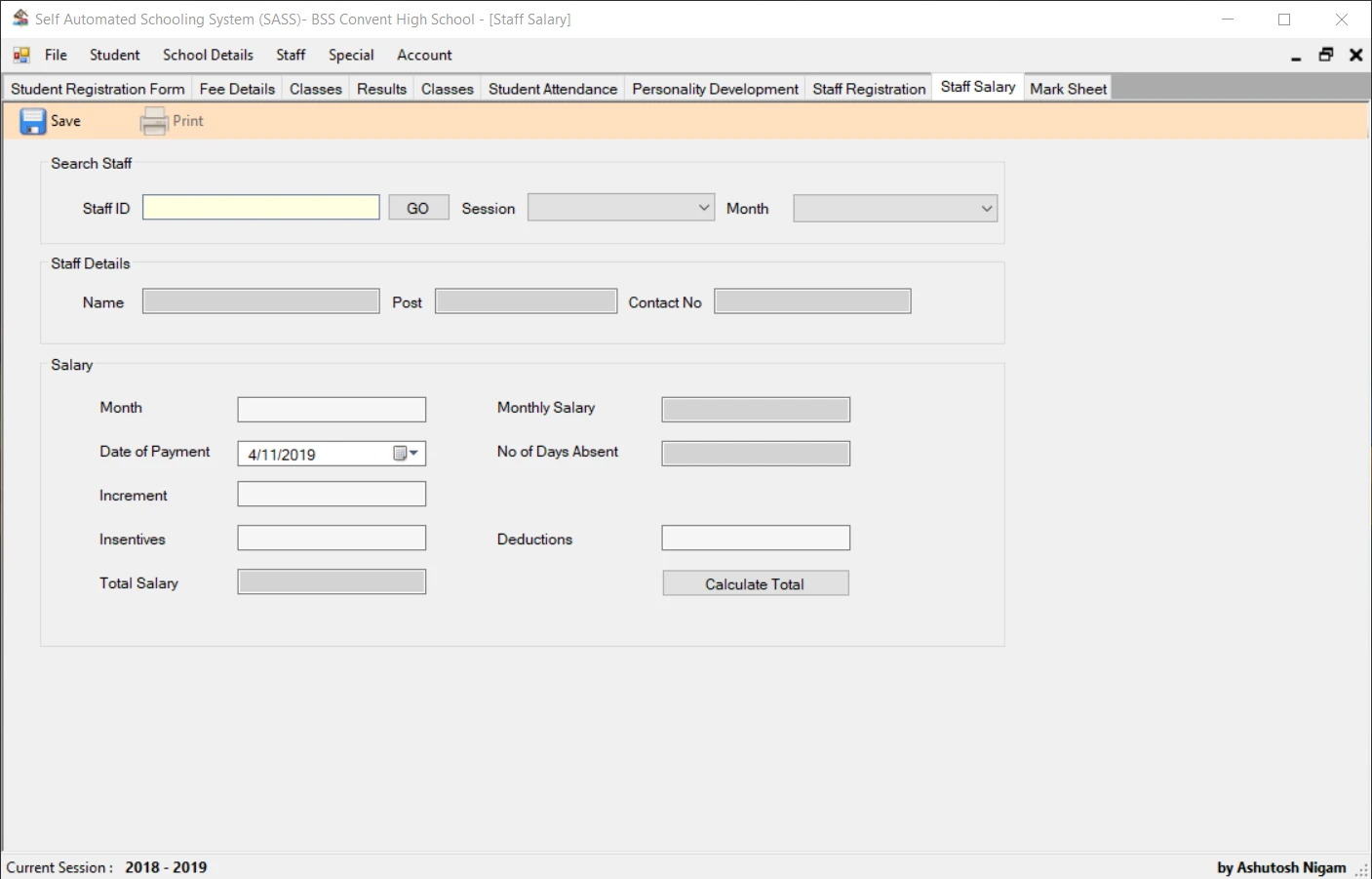Image resolution: width=1372 pixels, height=879 pixels.
Task: Open the Student Attendance tab
Action: [x=552, y=88]
